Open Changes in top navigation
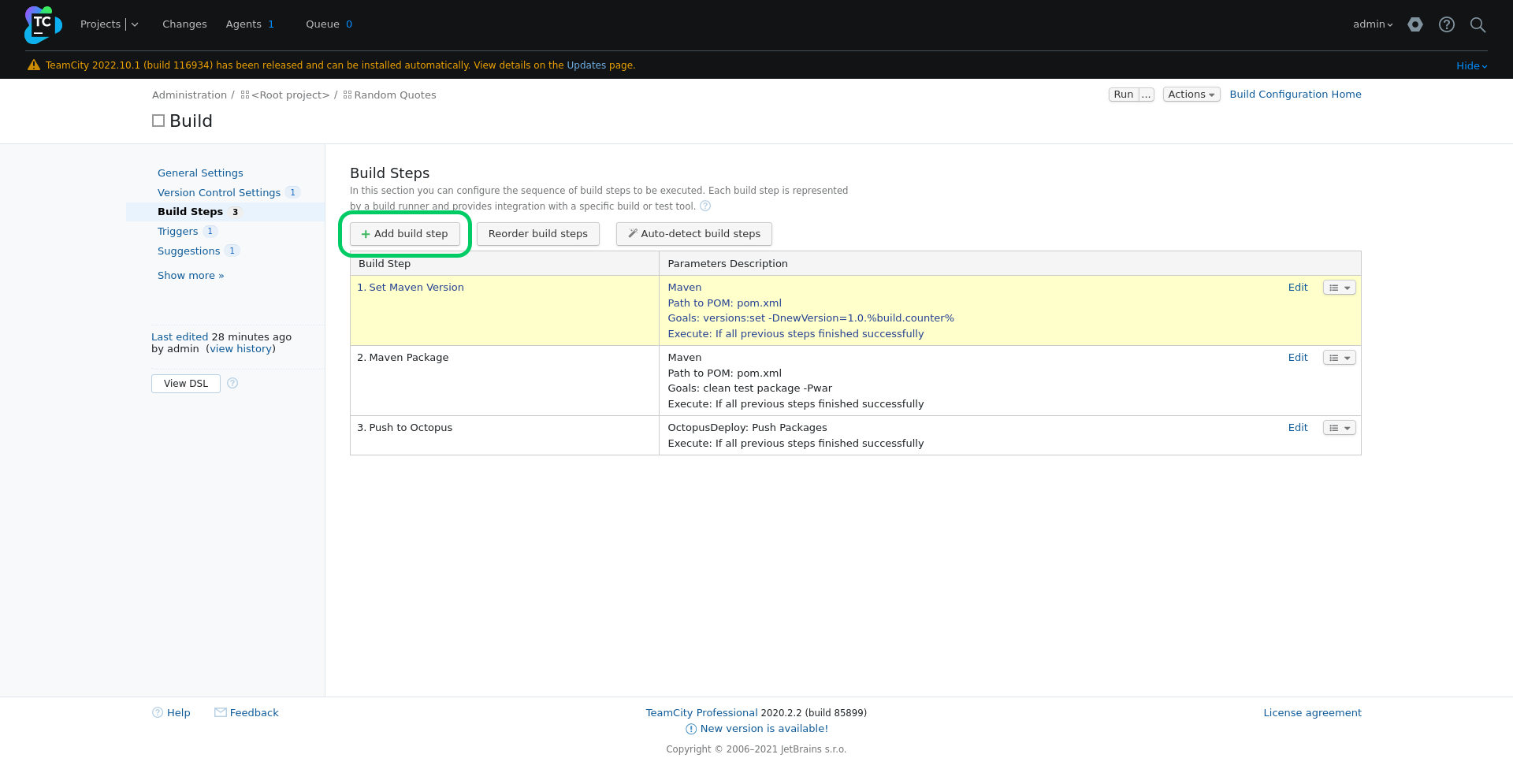 pos(184,24)
